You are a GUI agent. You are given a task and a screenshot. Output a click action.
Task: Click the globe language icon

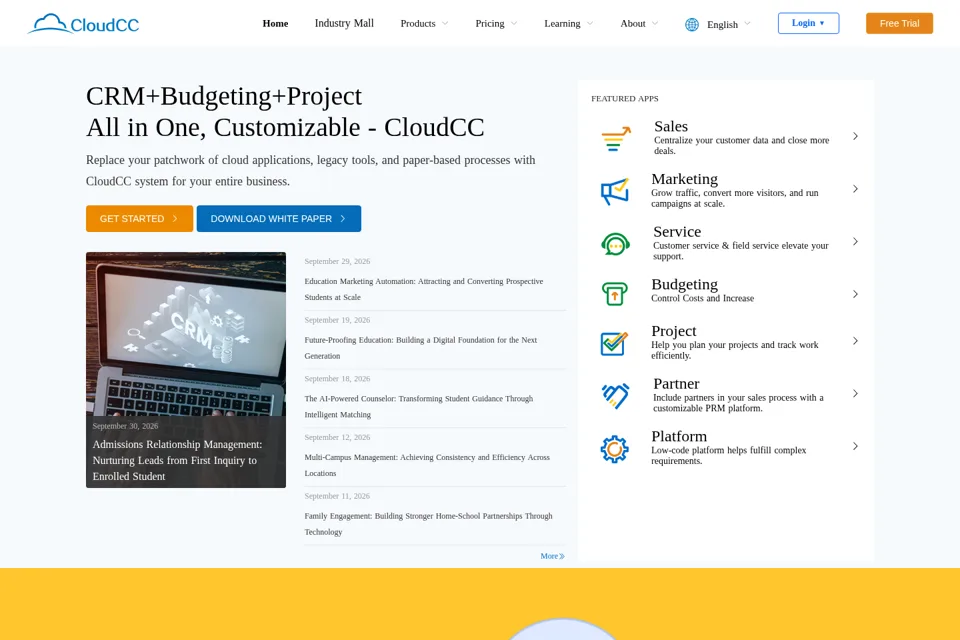click(x=692, y=24)
